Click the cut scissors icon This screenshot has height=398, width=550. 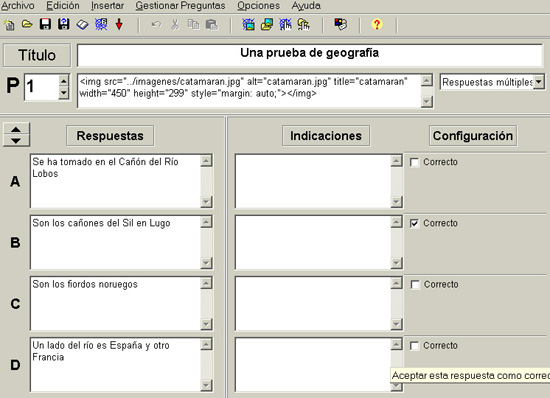point(175,25)
